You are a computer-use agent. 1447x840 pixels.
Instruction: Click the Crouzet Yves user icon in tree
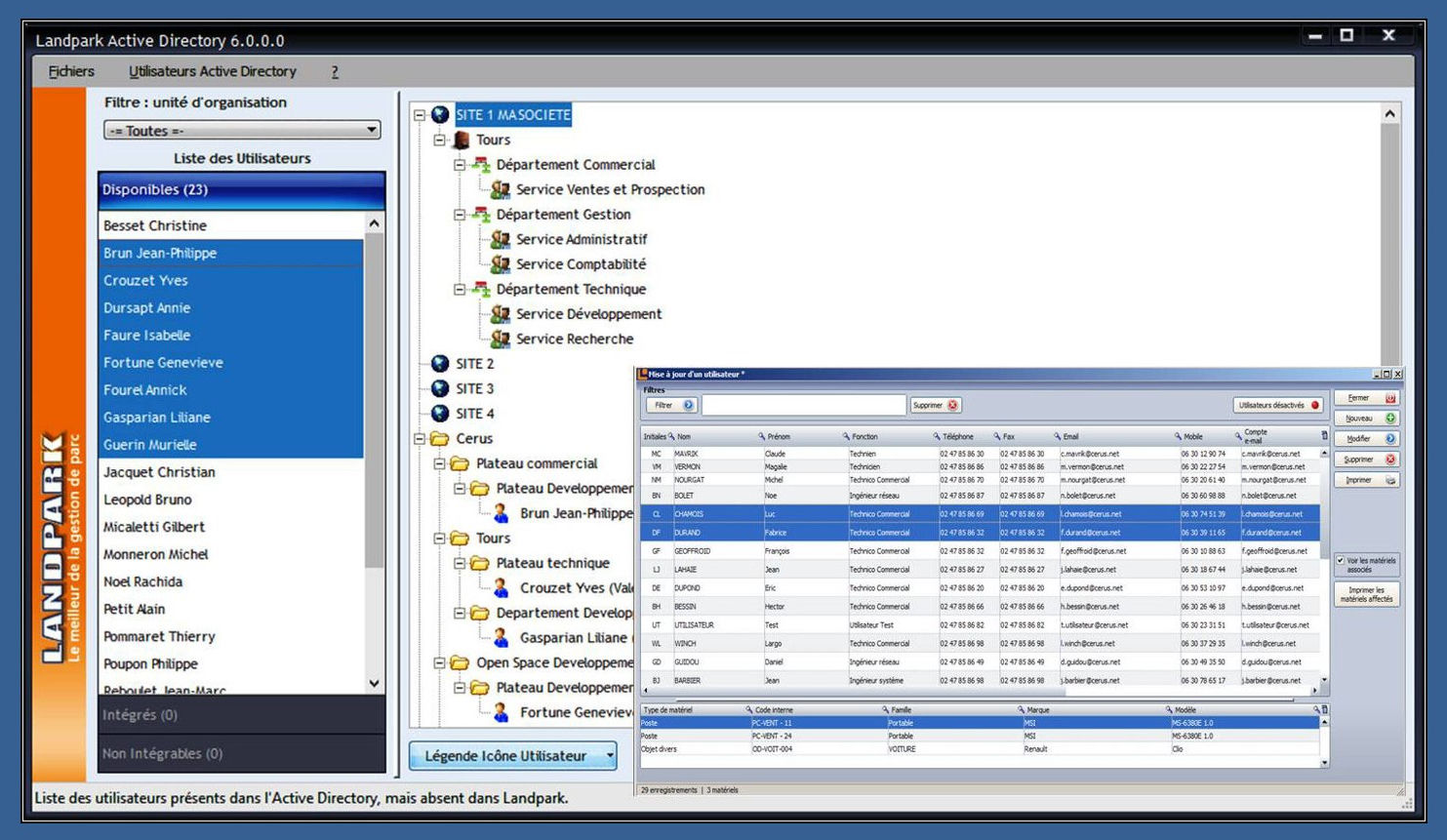tap(501, 587)
